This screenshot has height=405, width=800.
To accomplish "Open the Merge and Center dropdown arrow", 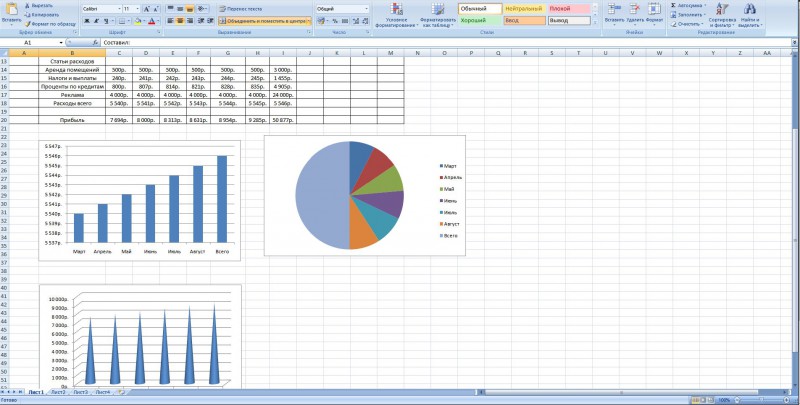I will [309, 21].
